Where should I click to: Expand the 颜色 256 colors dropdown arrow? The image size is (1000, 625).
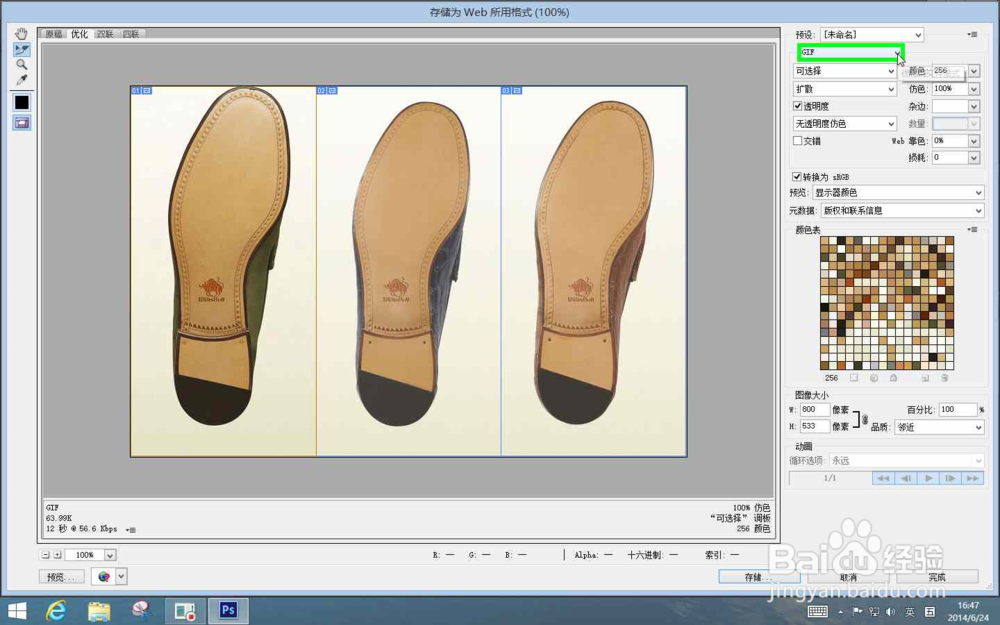click(974, 71)
